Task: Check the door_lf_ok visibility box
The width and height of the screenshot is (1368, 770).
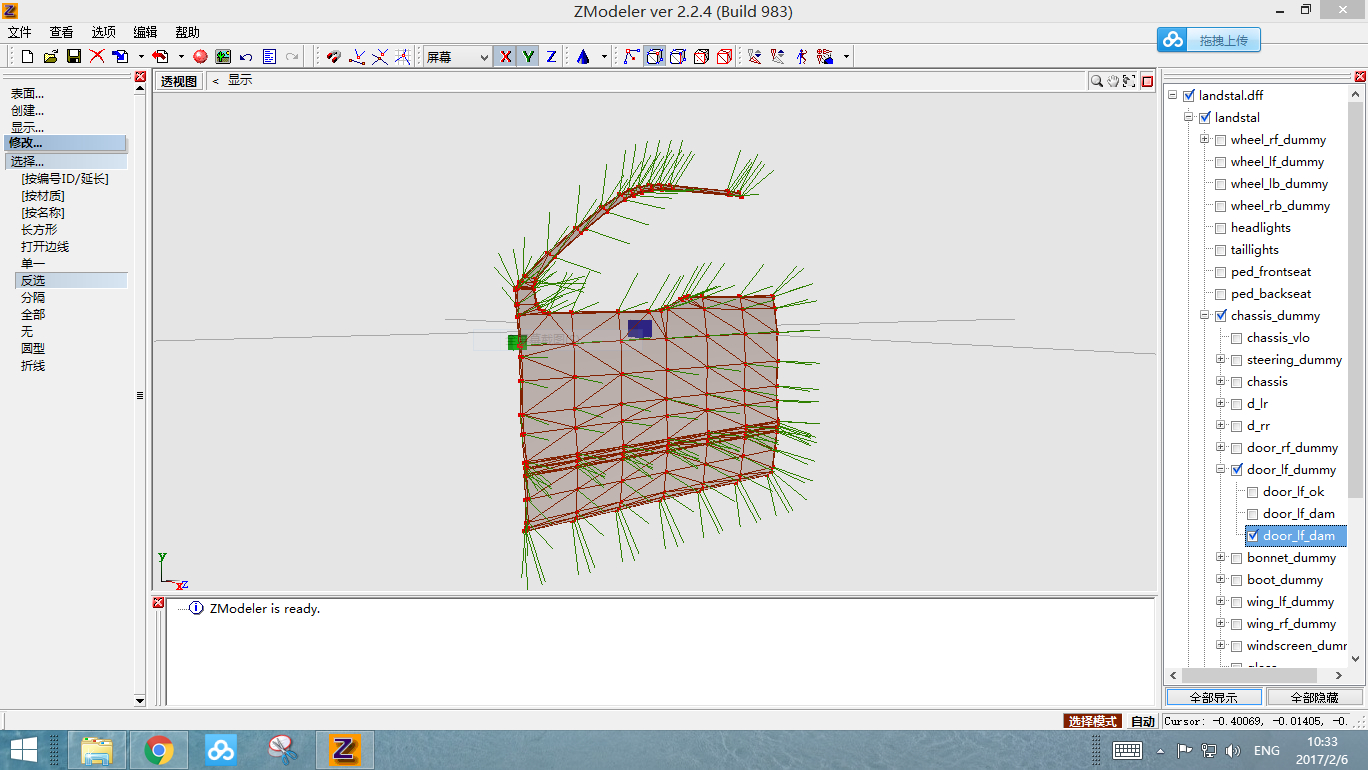Action: 1252,492
